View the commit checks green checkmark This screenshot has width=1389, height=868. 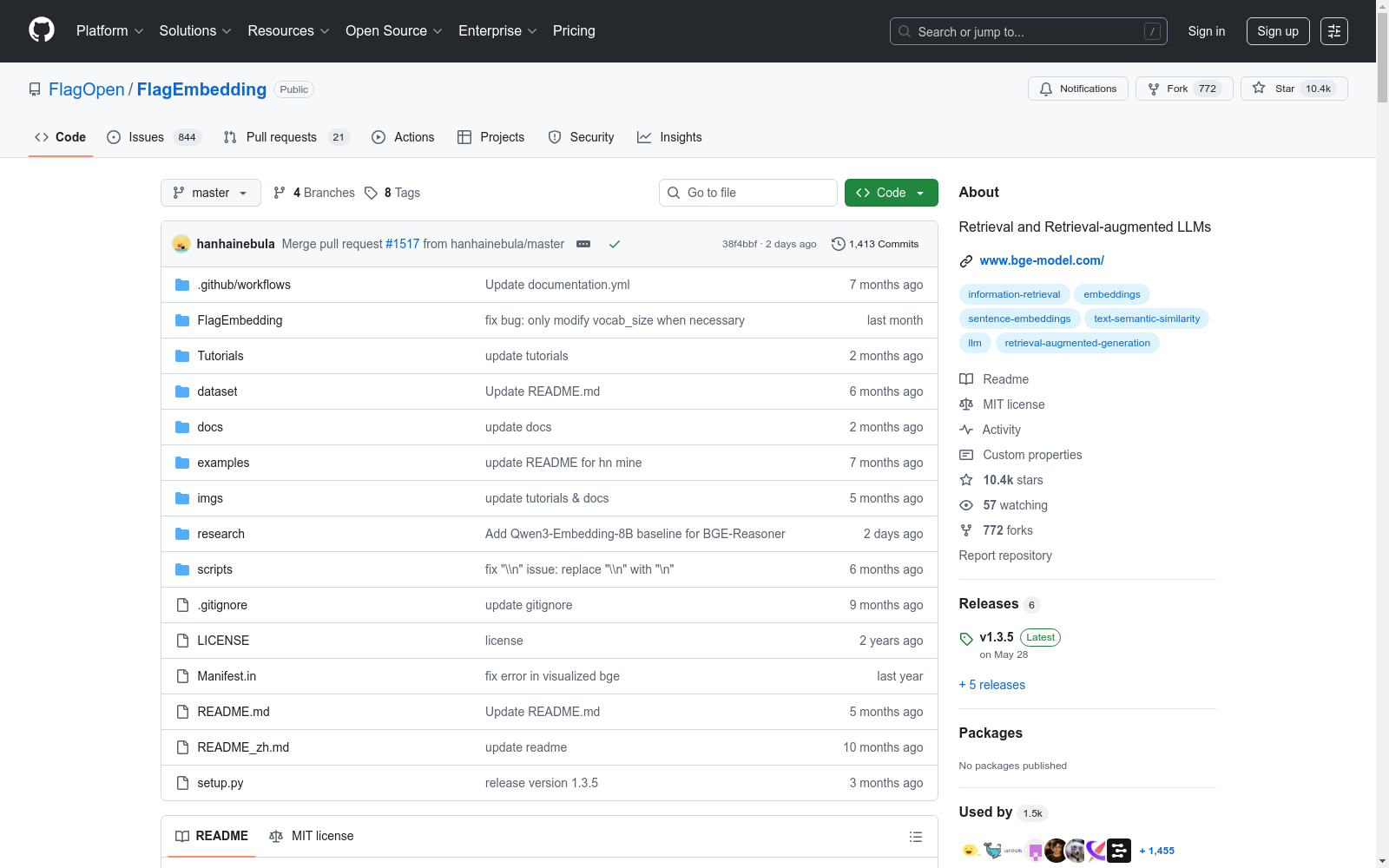click(x=615, y=244)
